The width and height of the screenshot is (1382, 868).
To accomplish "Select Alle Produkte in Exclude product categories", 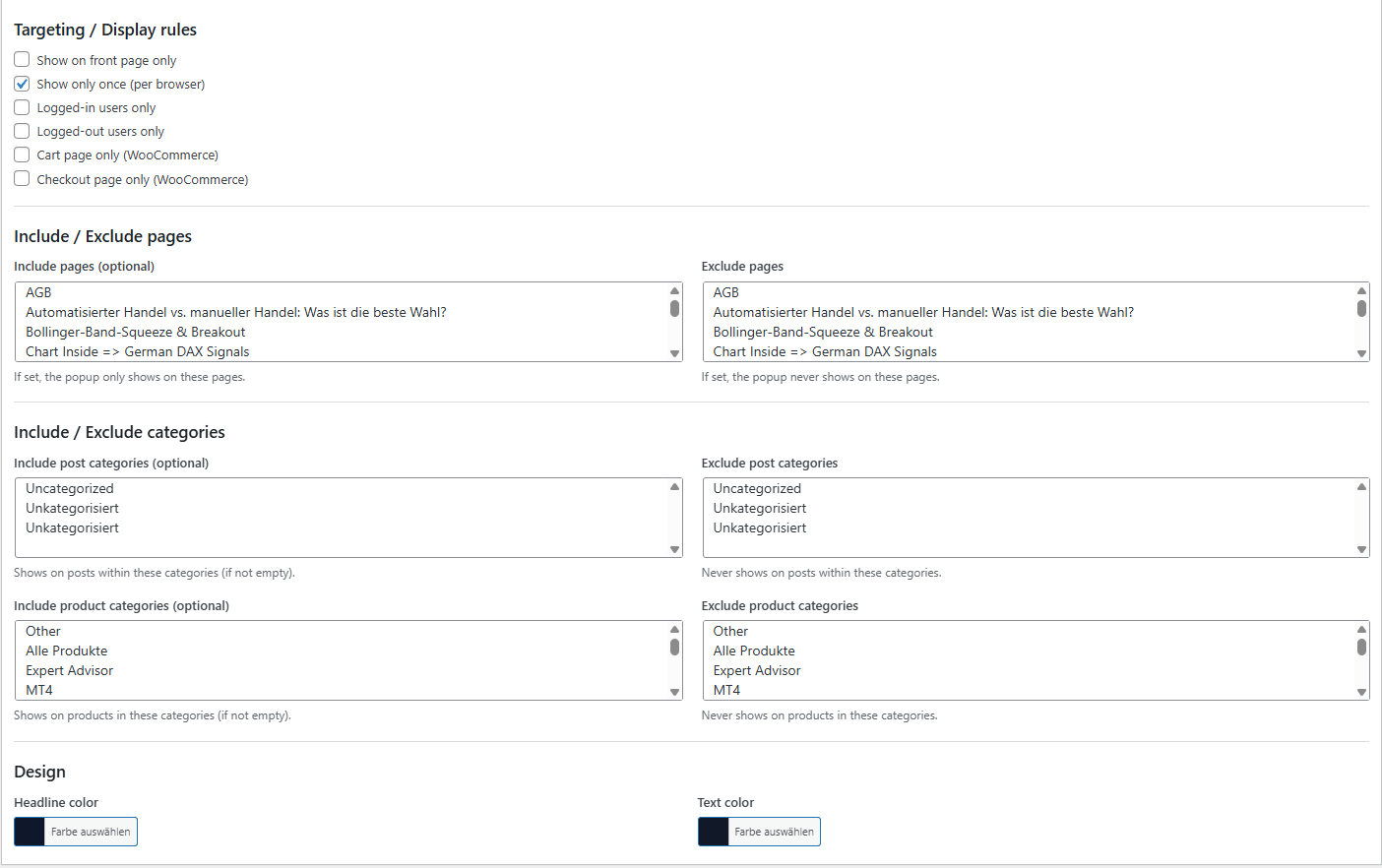I will pyautogui.click(x=754, y=651).
